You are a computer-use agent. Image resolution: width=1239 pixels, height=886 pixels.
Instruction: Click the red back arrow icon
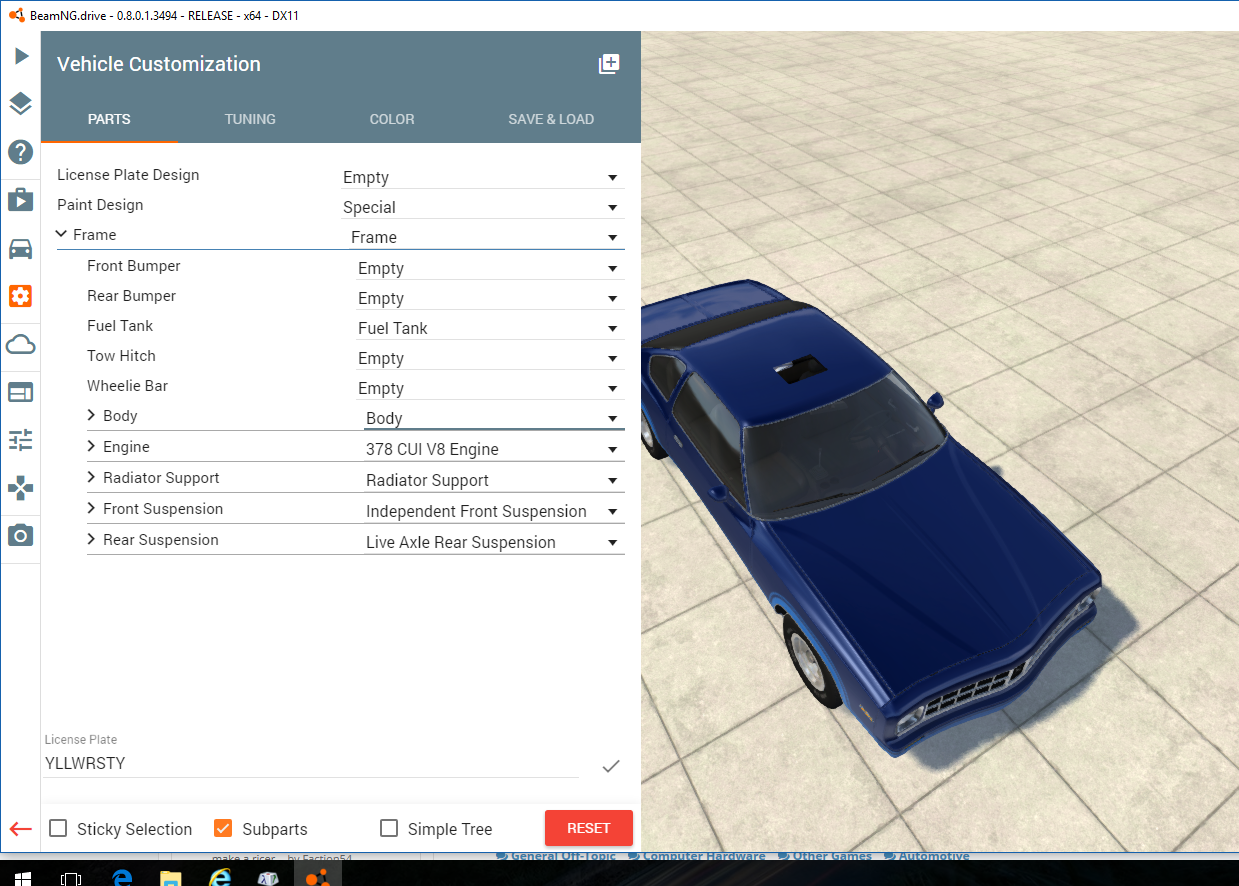(21, 829)
